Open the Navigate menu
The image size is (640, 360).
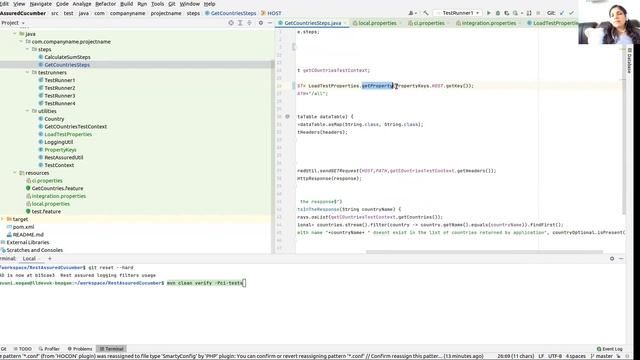pyautogui.click(x=41, y=4)
